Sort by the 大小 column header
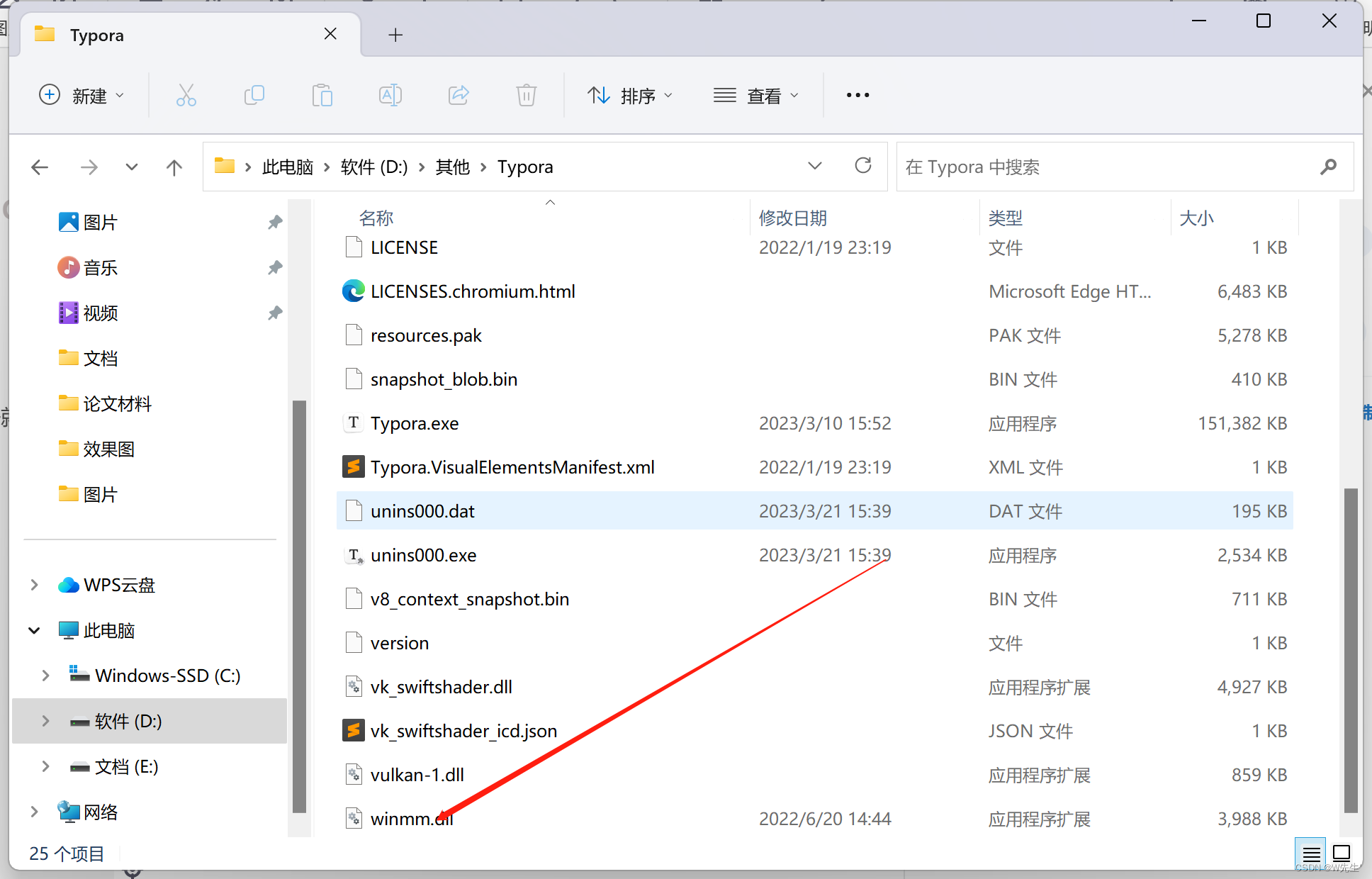Screen dimensions: 1372x879 (x=1196, y=218)
